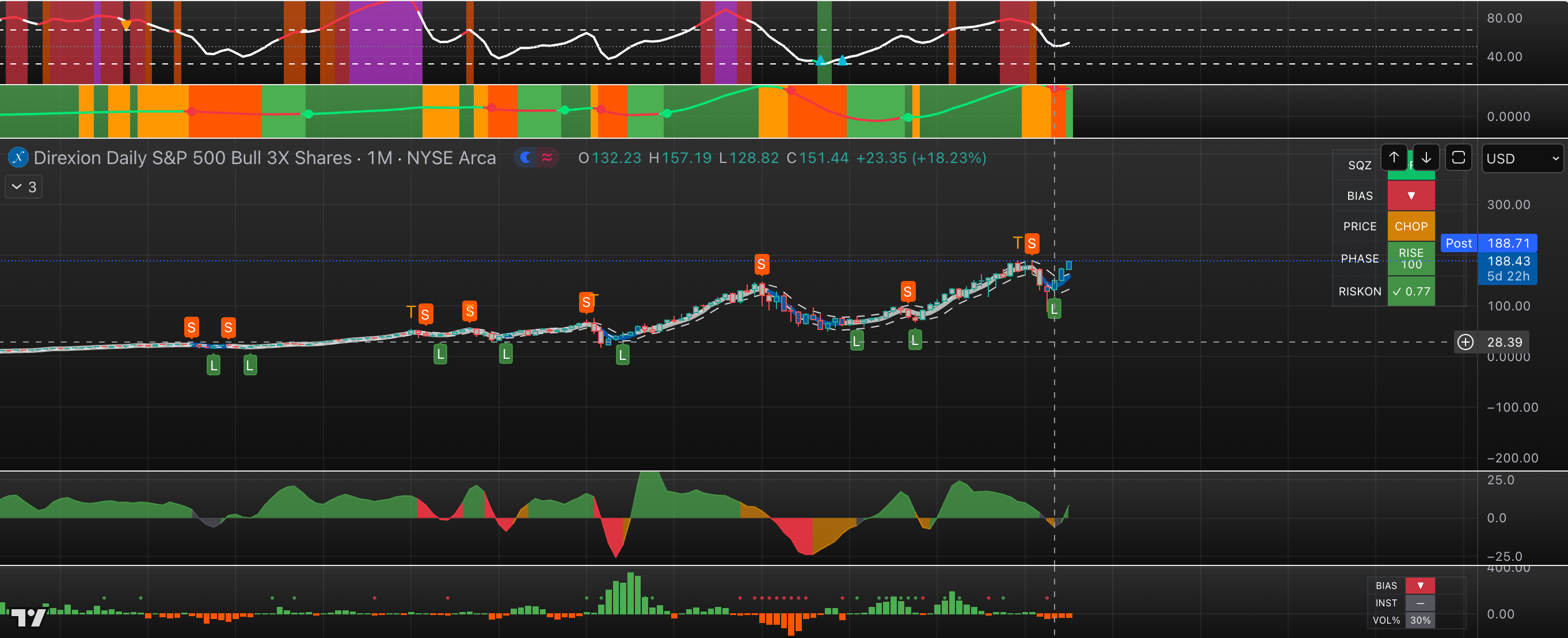Click the change value +23.35 (+18.23%)
This screenshot has width=1568, height=638.
click(921, 158)
